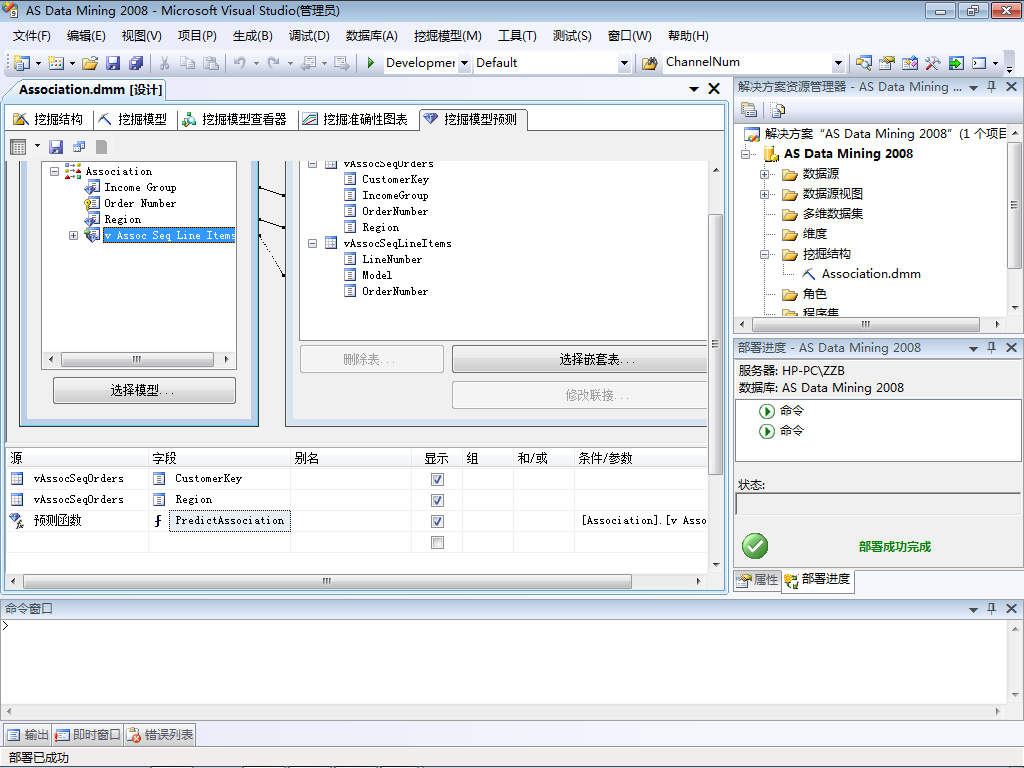Collapse the vAssocSeqLineItems table node
1024x768 pixels.
[x=312, y=243]
